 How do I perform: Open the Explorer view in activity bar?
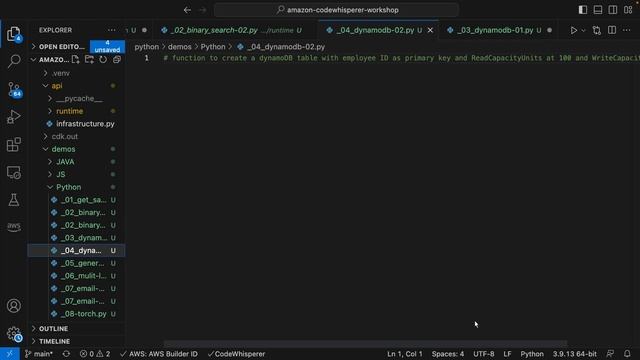[x=13, y=34]
